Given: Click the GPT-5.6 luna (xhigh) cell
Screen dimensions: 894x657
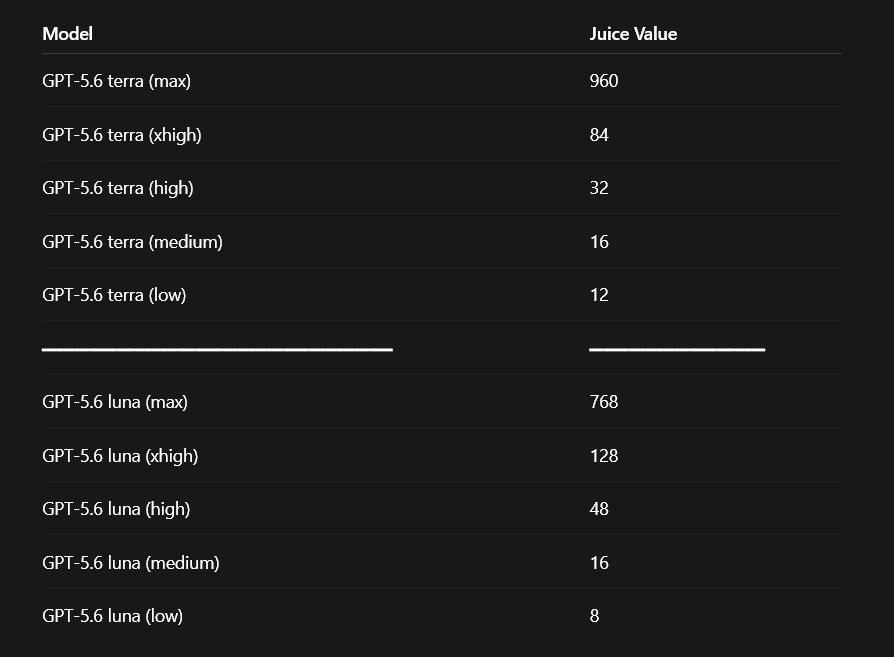Looking at the screenshot, I should coord(120,456).
